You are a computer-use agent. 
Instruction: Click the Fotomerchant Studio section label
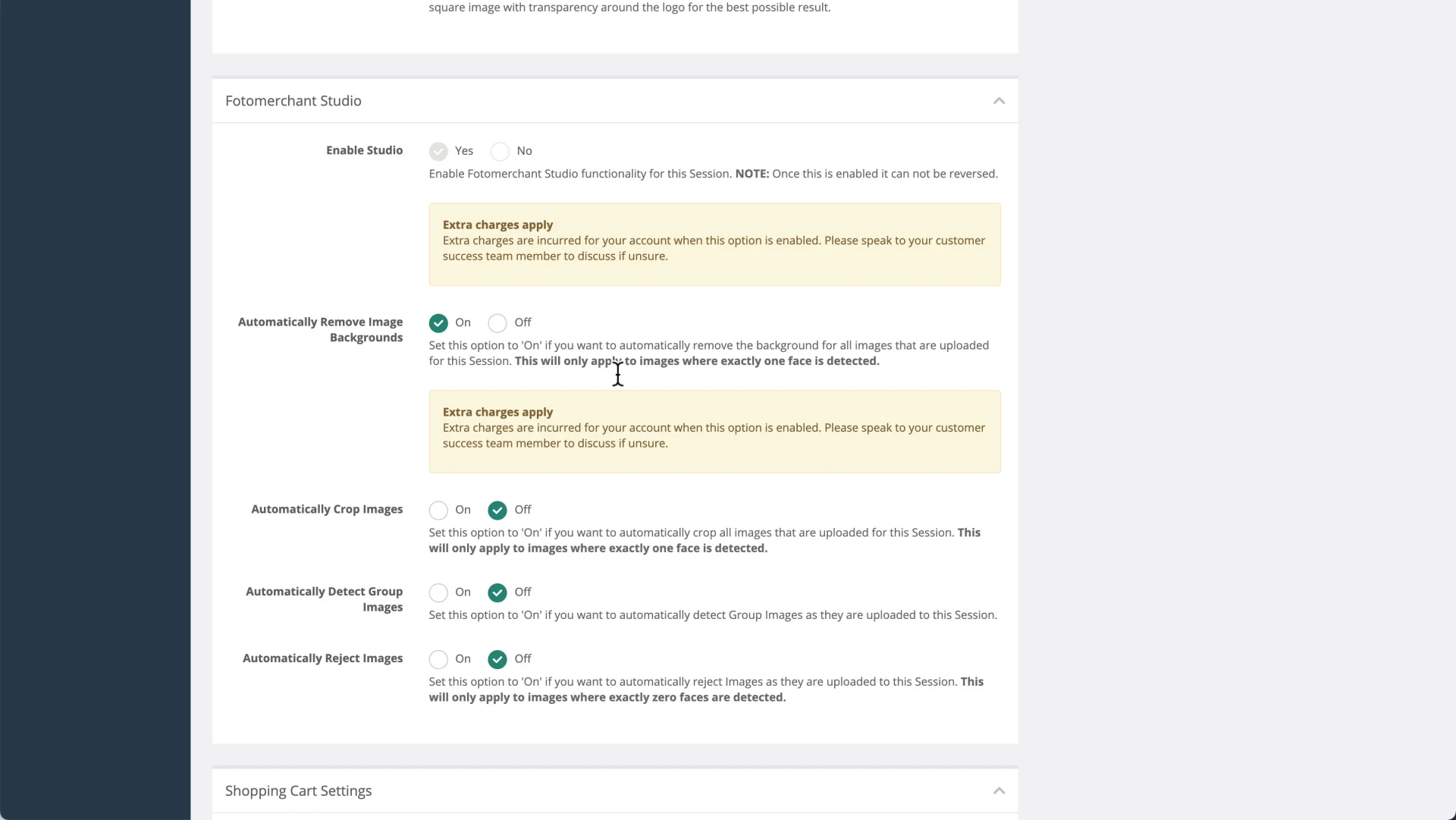tap(293, 100)
